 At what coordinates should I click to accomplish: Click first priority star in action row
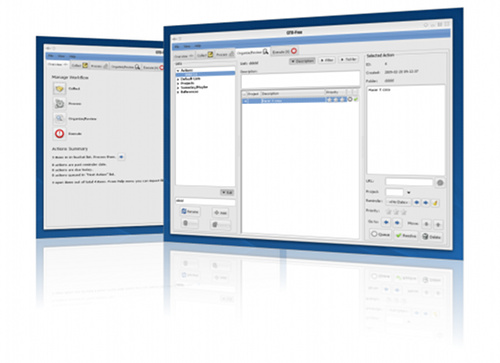329,99
